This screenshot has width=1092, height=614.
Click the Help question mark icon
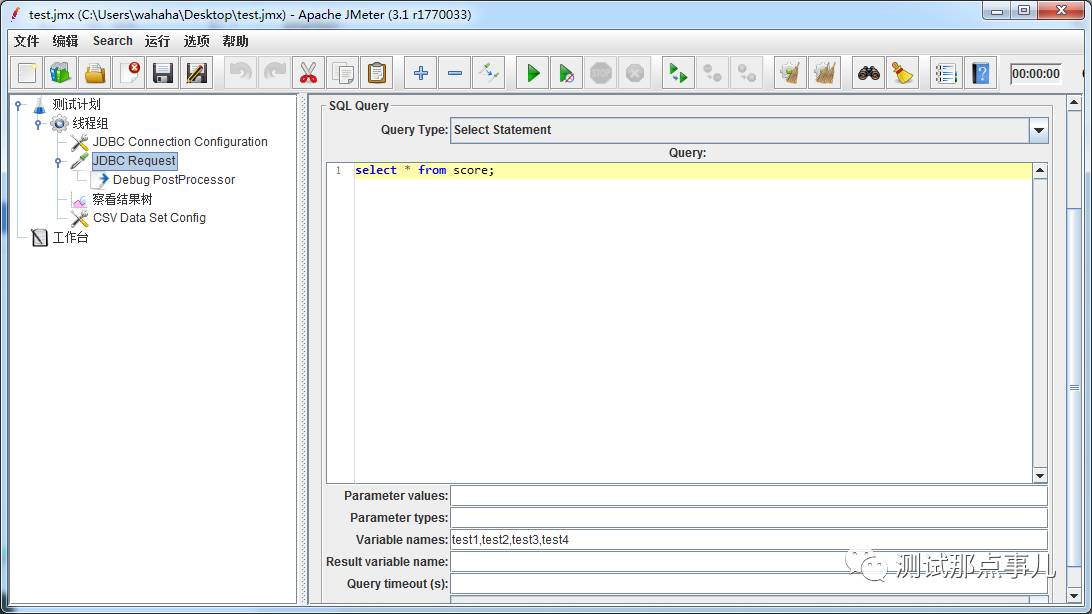click(x=980, y=72)
